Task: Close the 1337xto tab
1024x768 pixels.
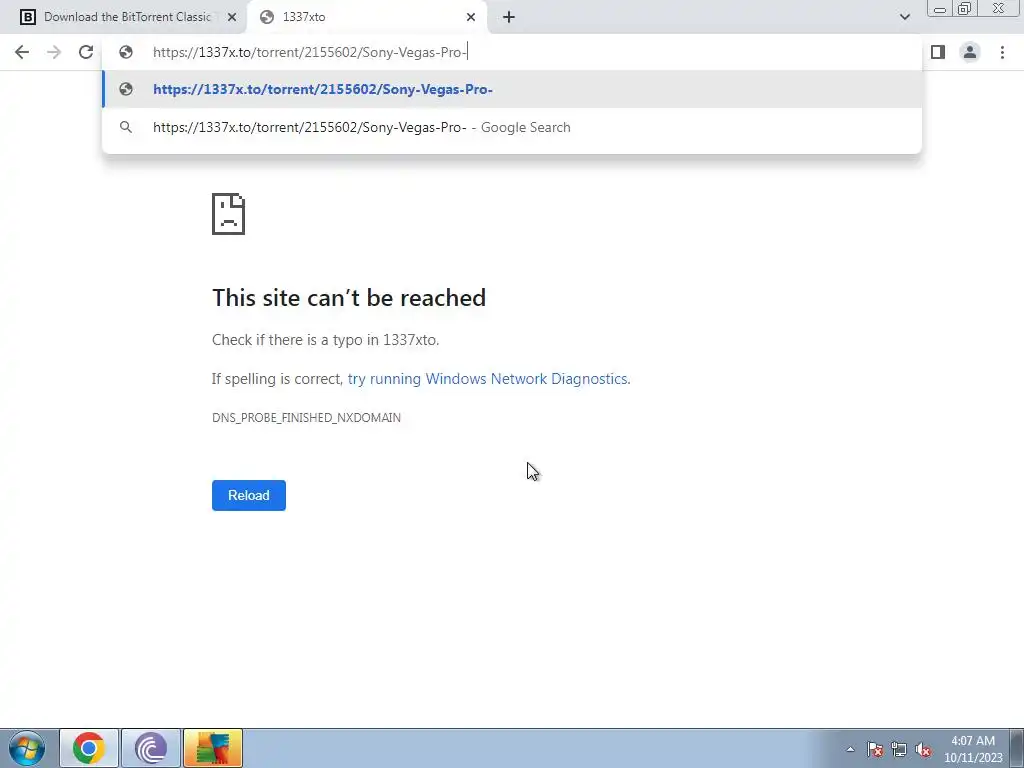Action: (471, 18)
